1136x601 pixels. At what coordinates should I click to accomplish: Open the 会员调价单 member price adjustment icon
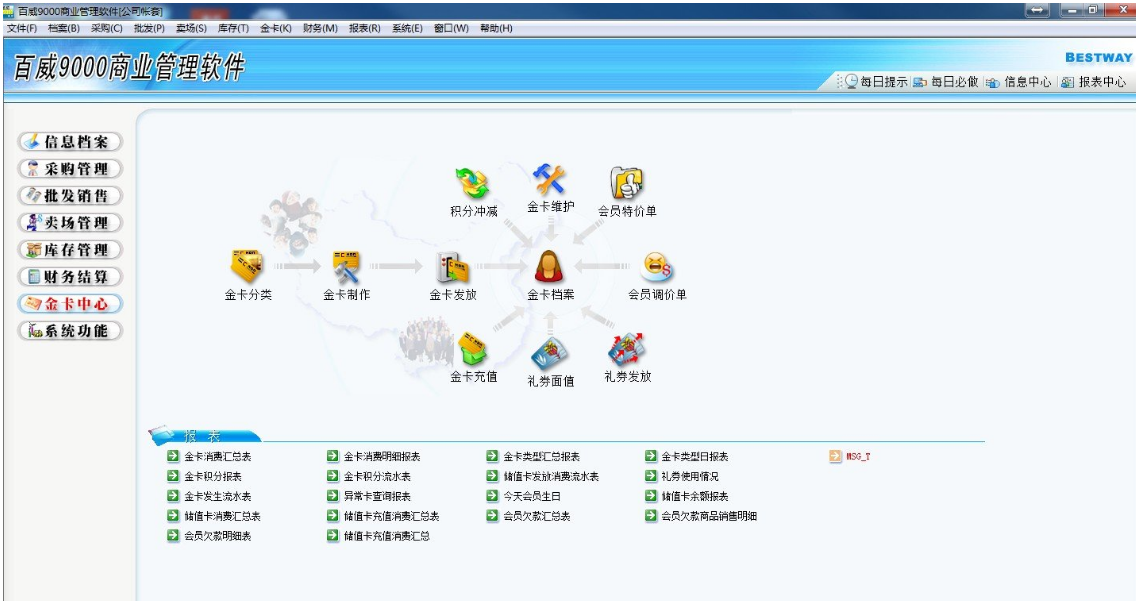tap(656, 267)
